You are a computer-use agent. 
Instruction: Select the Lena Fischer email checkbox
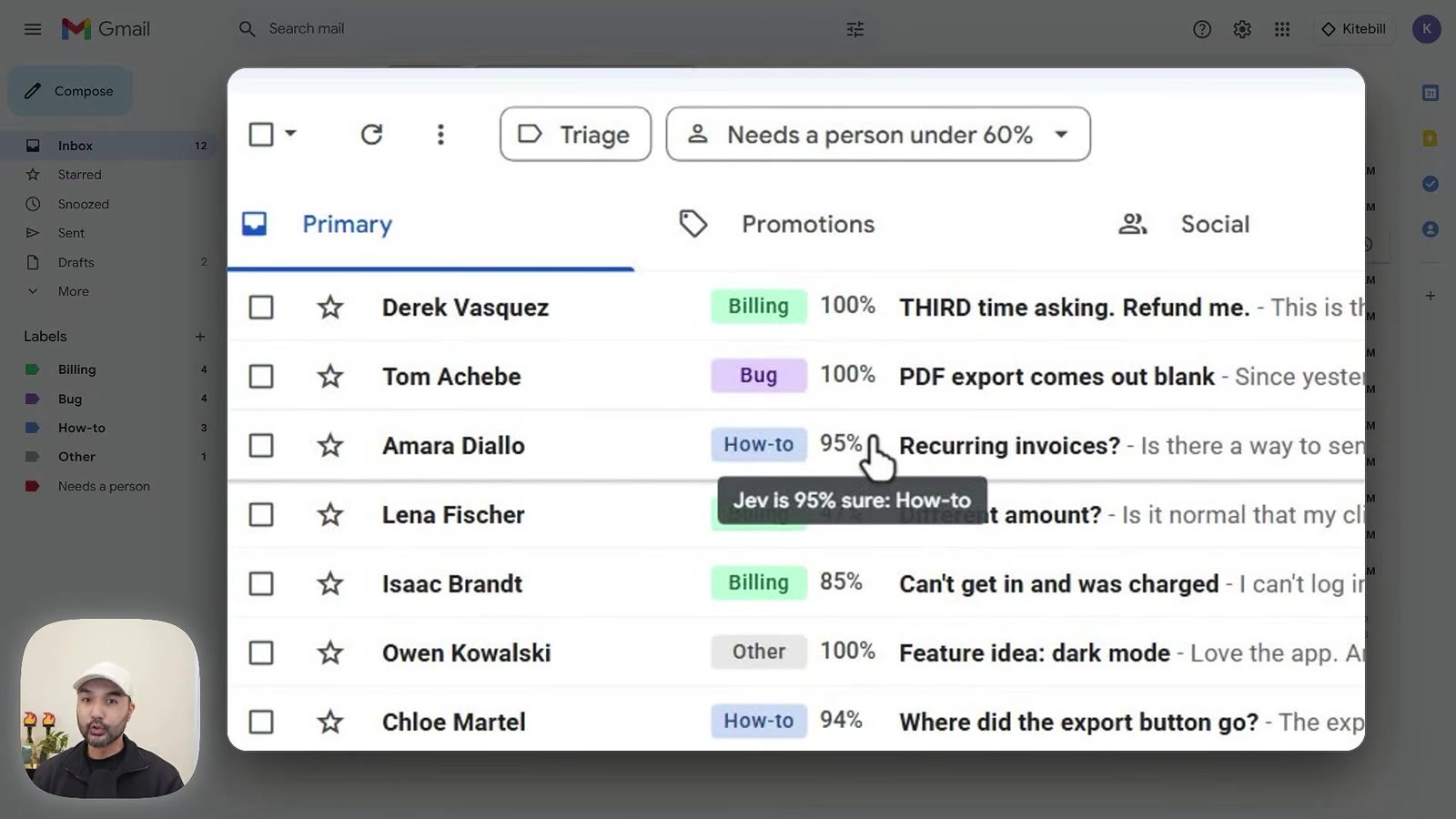[x=261, y=514]
